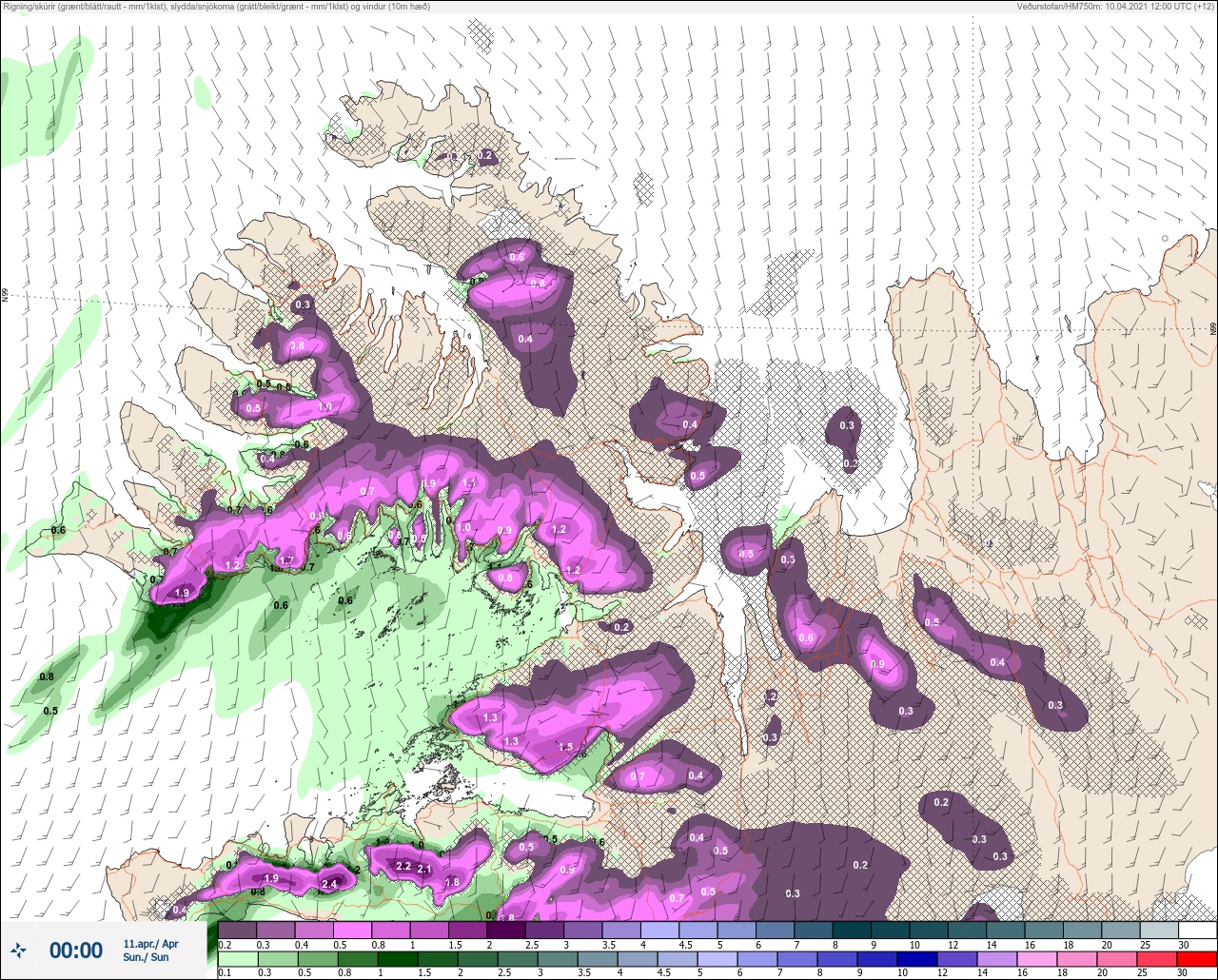Viewport: 1218px width, 980px height.
Task: Click the 2.2 precipitation value on the map
Action: [x=403, y=866]
